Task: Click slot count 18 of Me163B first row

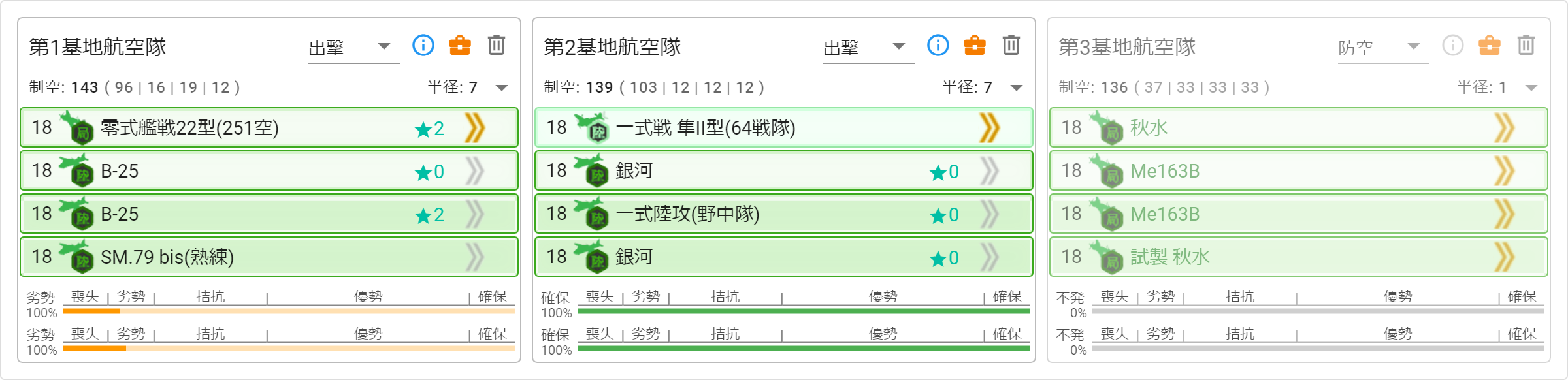Action: 1071,170
